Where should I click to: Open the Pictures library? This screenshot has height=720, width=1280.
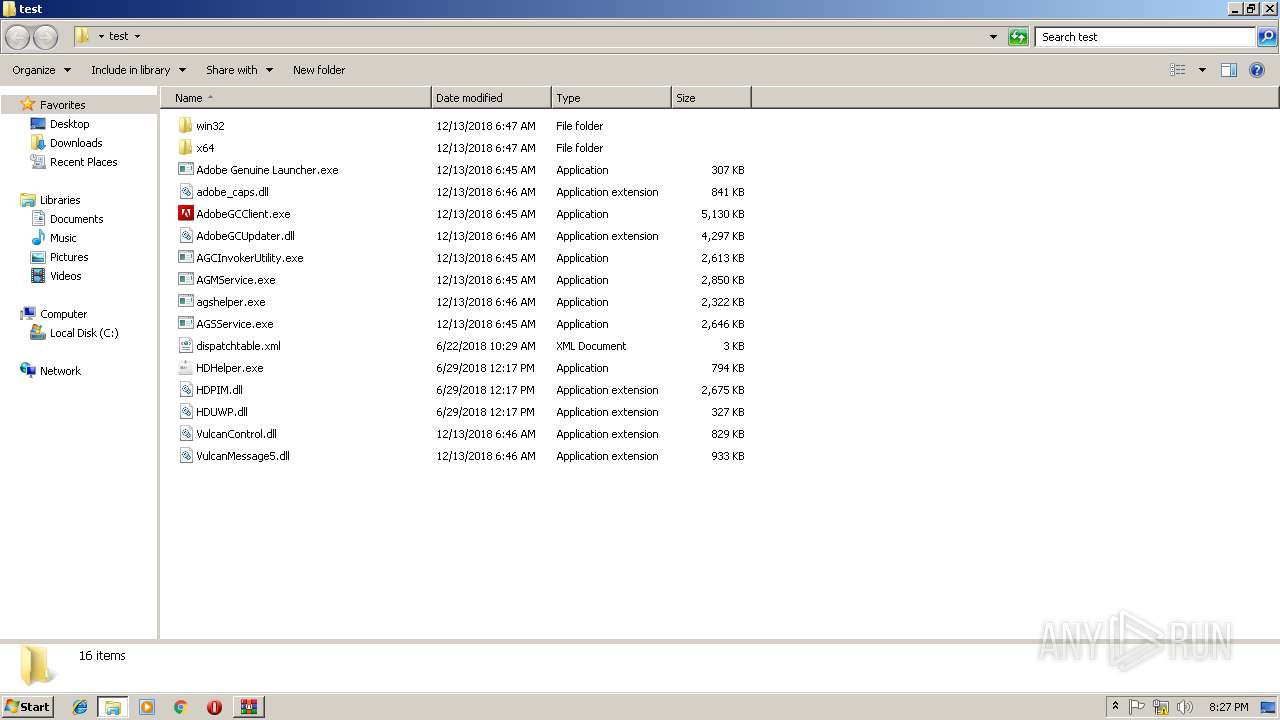point(69,257)
